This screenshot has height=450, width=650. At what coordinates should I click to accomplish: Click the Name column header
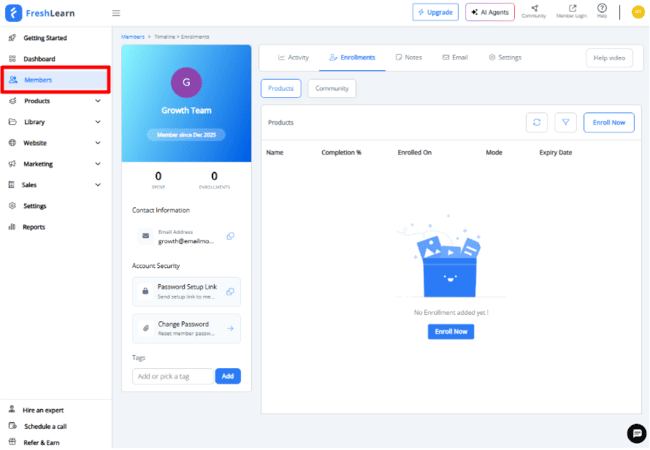pos(274,152)
